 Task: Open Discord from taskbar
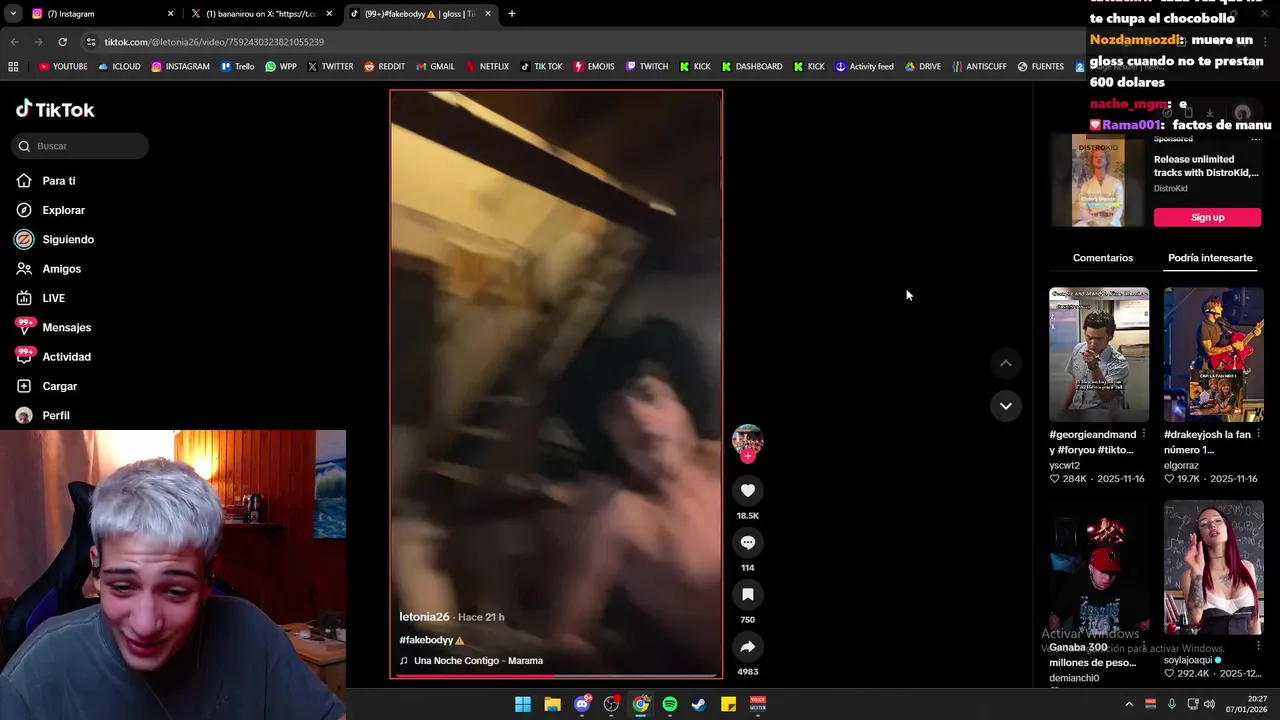pos(582,704)
